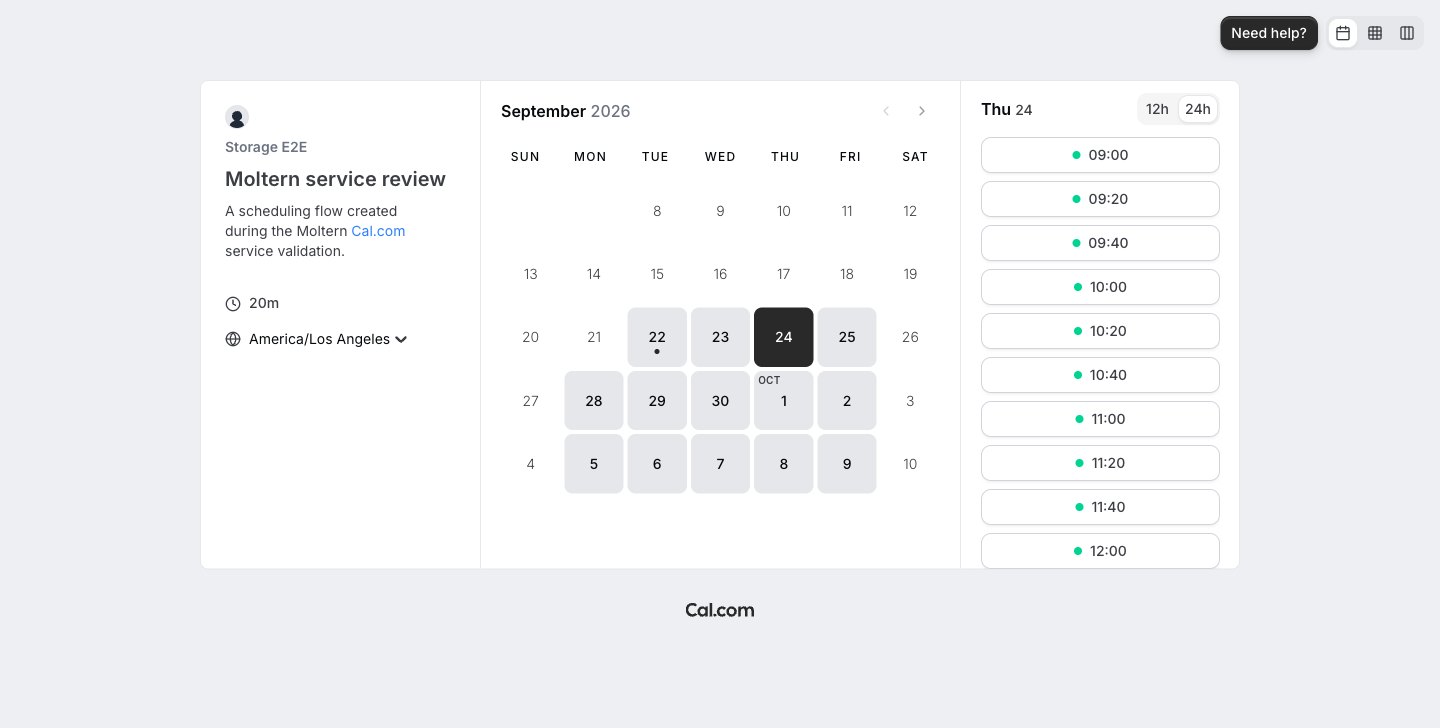This screenshot has height=728, width=1440.
Task: Select October 7 date
Action: coord(720,464)
